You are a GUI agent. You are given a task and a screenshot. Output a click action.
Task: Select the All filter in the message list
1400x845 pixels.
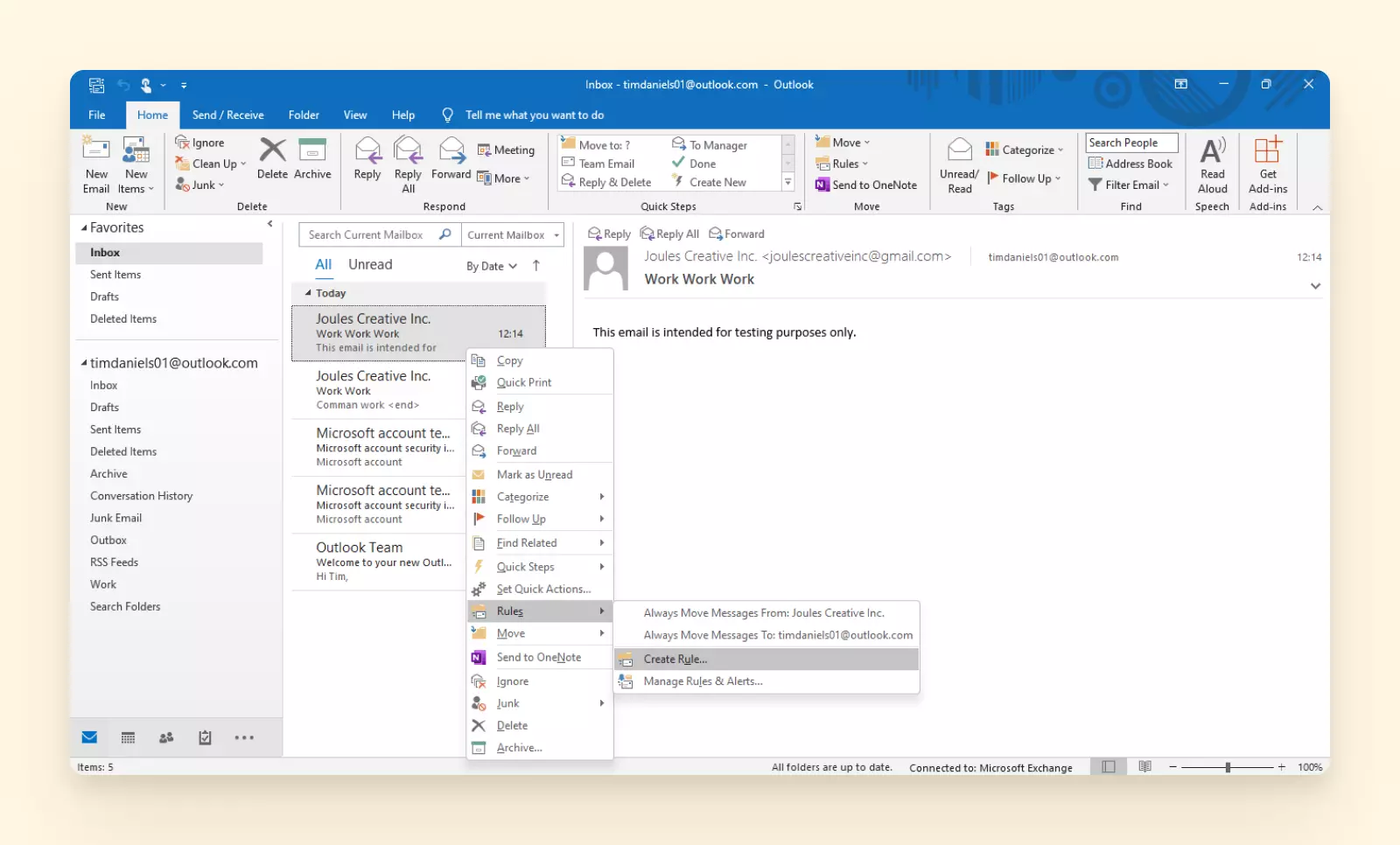[323, 264]
